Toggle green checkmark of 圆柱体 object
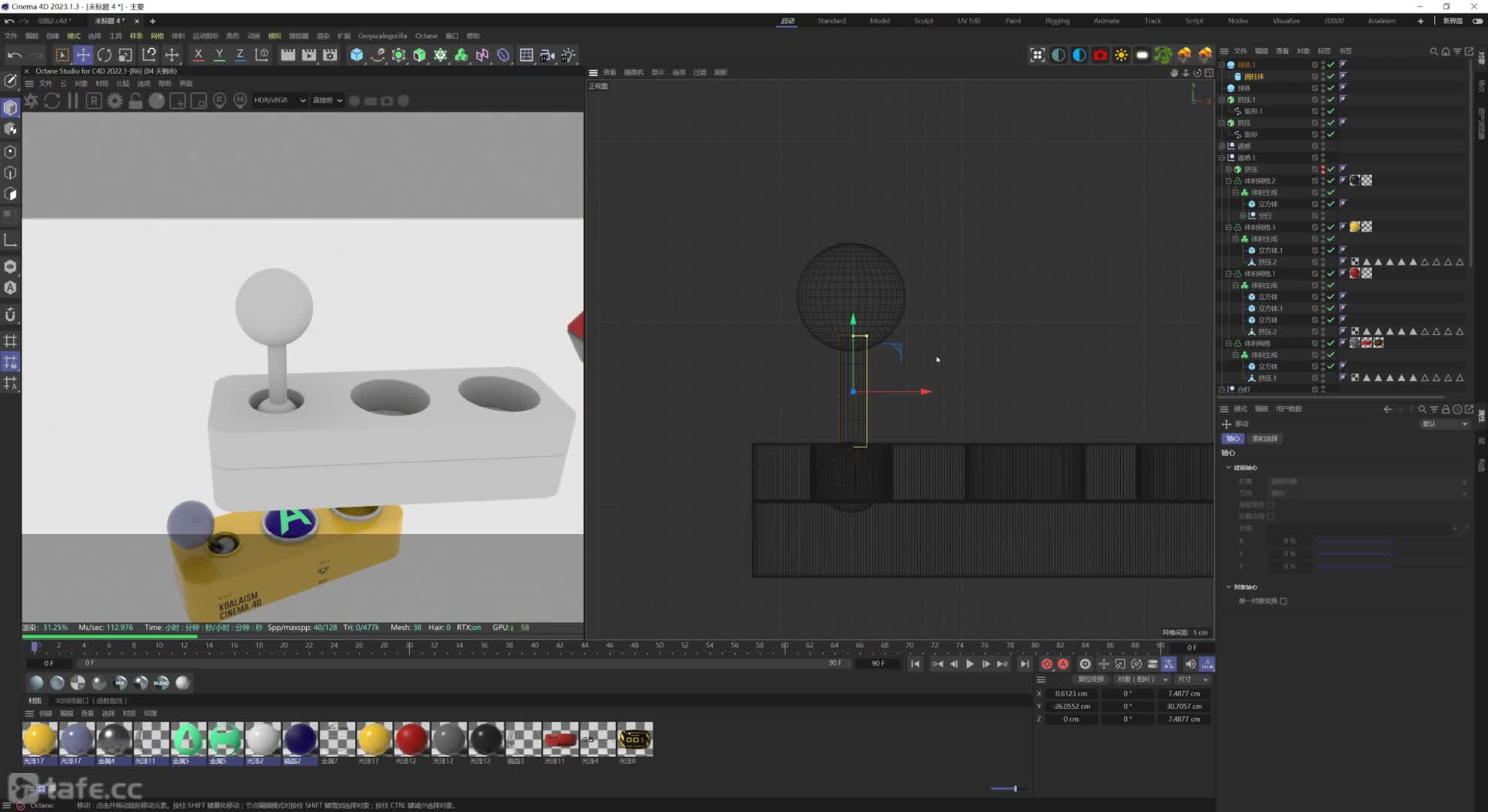The height and width of the screenshot is (812, 1488). [1331, 77]
